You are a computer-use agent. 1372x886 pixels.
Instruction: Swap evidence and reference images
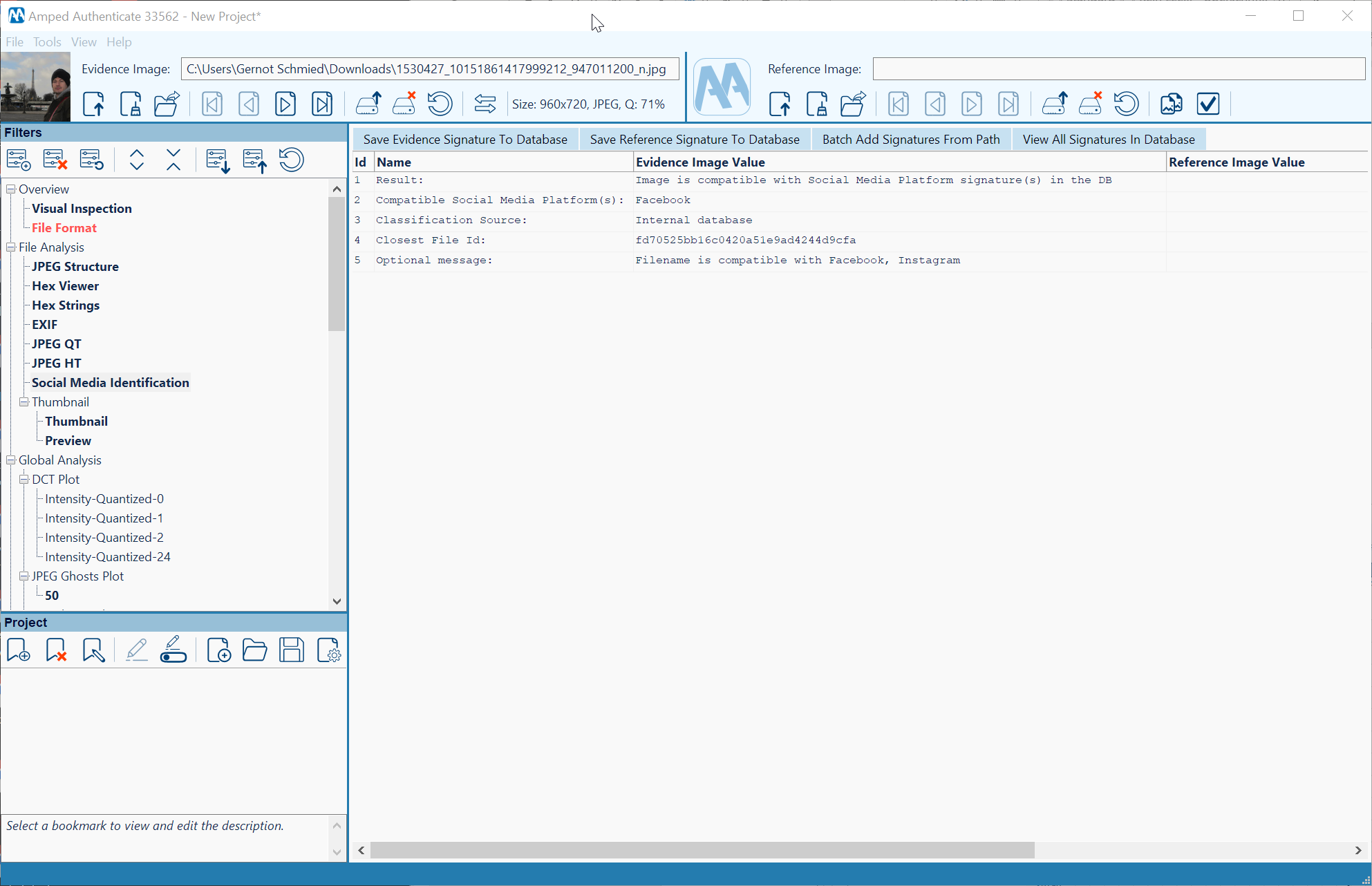point(485,104)
